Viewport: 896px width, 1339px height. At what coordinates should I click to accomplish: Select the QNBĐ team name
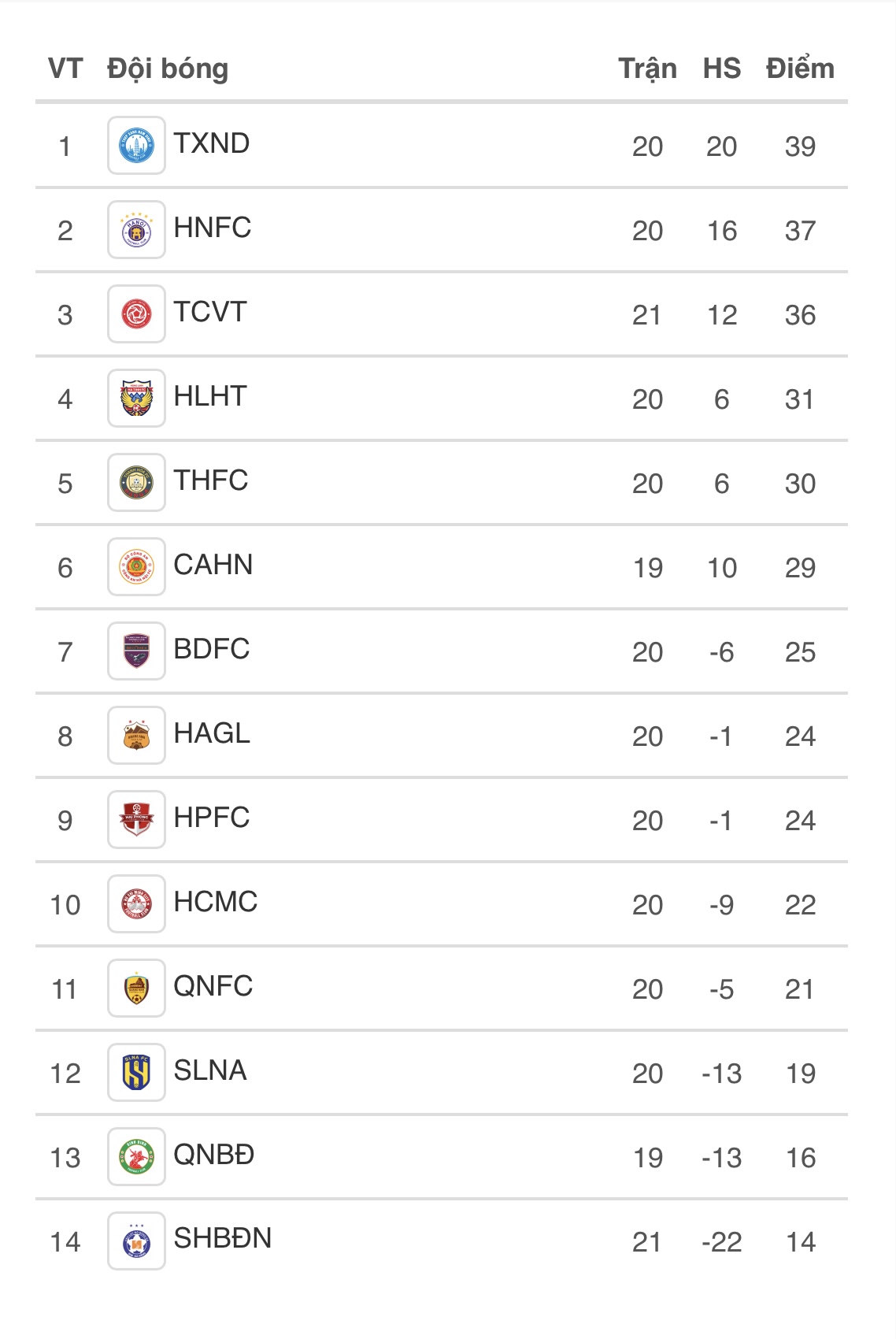[214, 1155]
